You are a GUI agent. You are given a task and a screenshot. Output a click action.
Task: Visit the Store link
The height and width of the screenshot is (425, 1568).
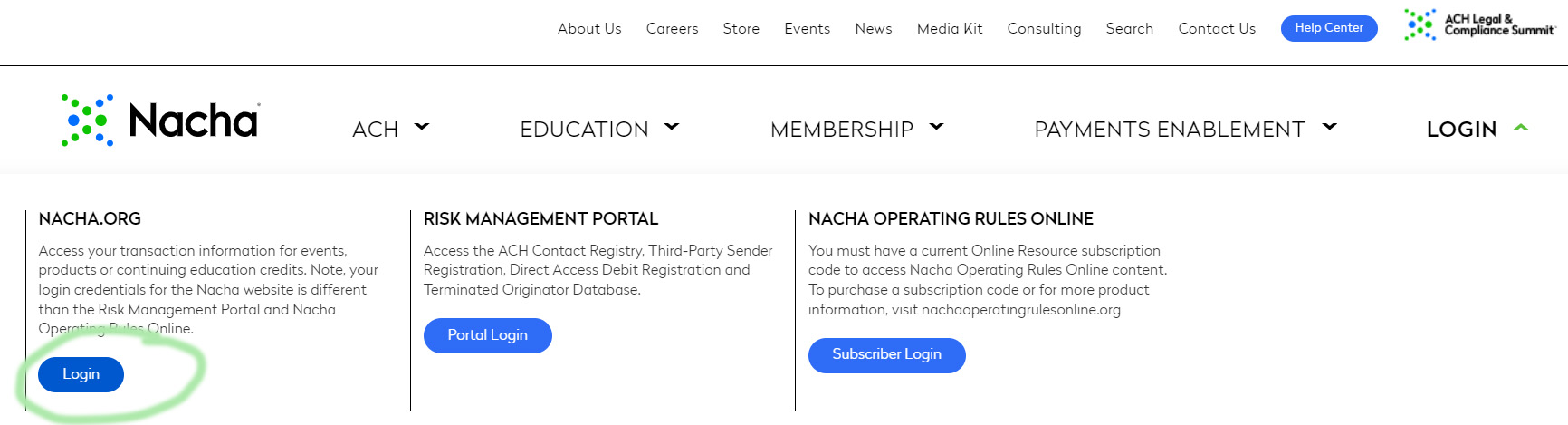[x=741, y=29]
